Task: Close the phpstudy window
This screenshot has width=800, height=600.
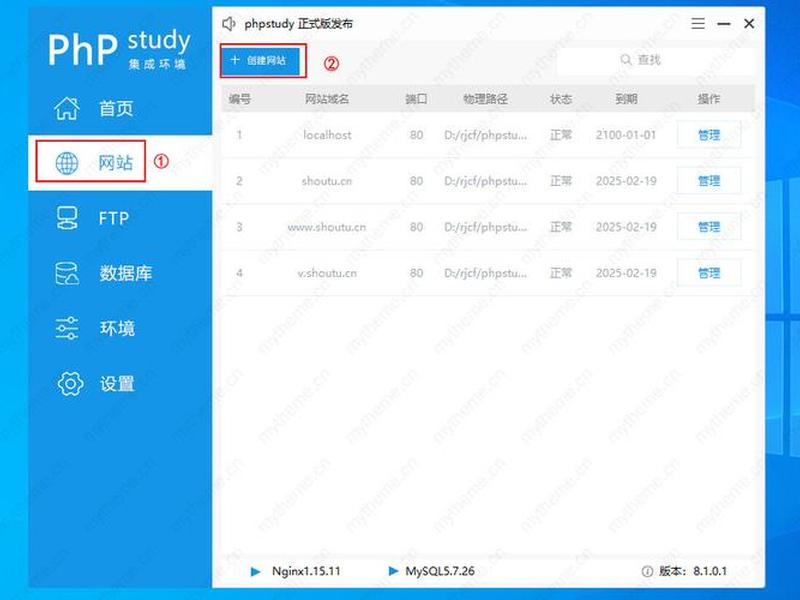Action: click(749, 23)
